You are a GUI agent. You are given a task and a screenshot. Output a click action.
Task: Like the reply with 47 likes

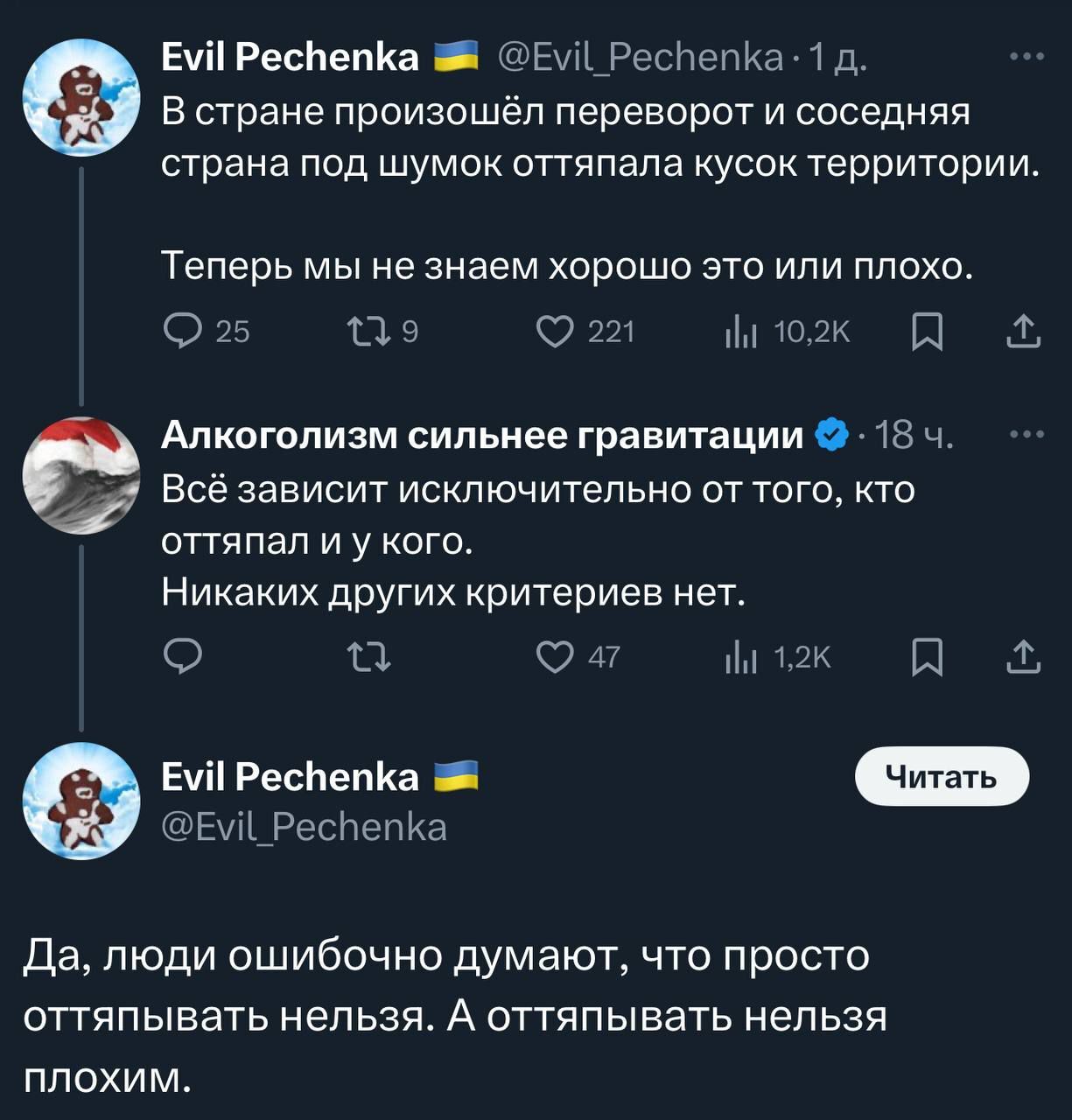(x=555, y=656)
